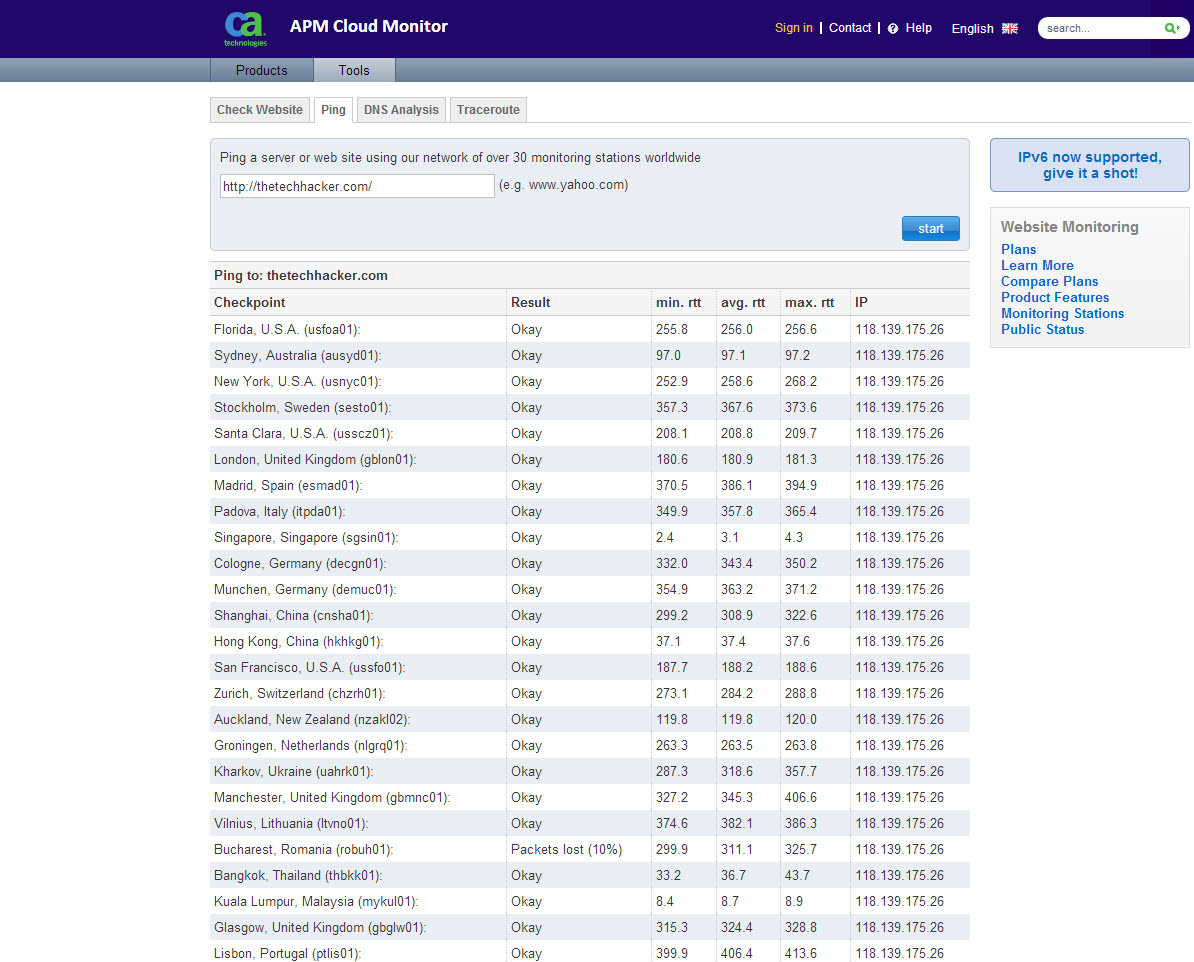
Task: Click the CA Technologies logo
Action: [x=245, y=29]
